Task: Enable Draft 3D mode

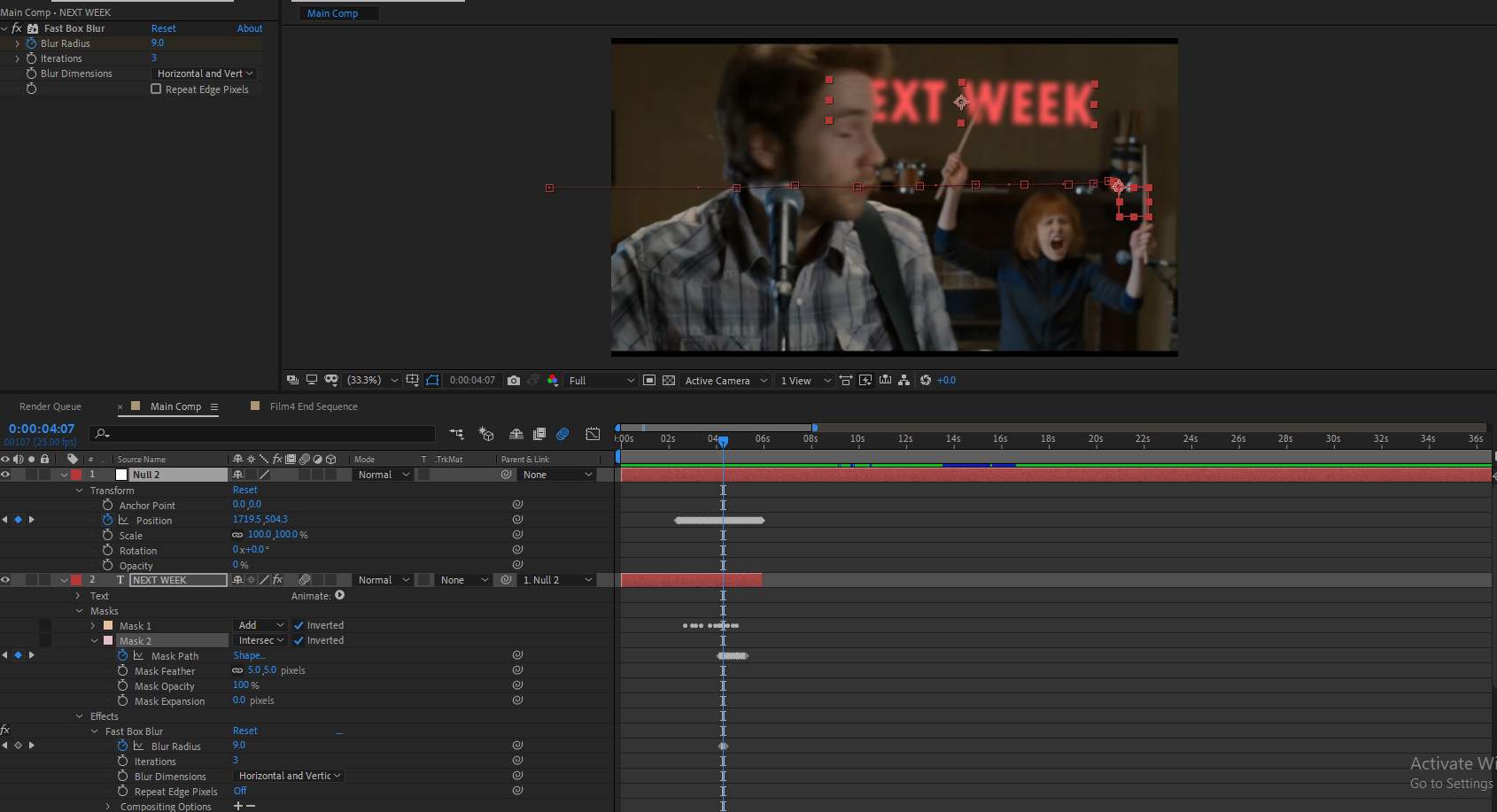Action: tap(486, 434)
